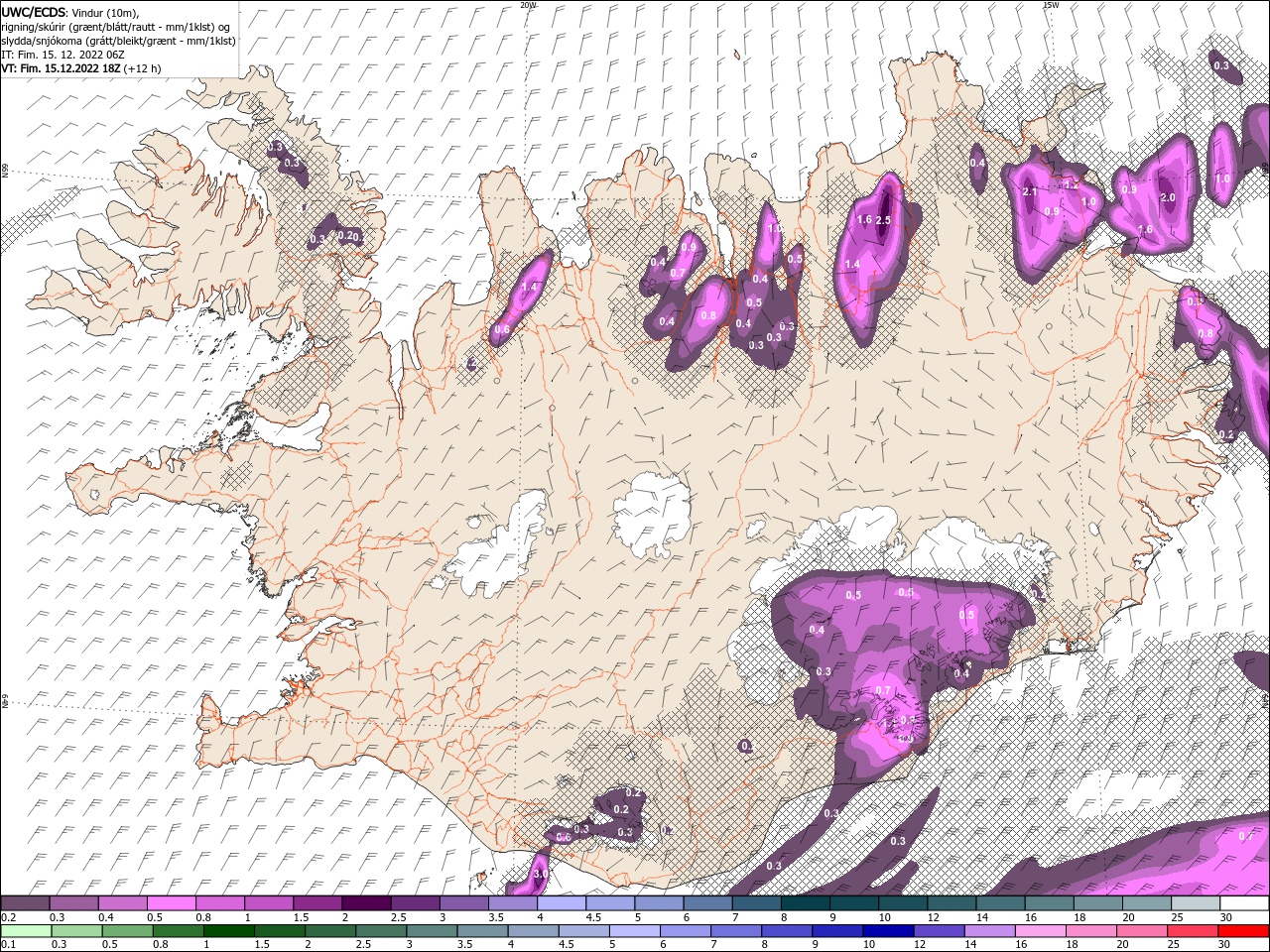Click the light violet 14 swatch on the lower scale
Viewport: 1270px width, 952px height.
tap(989, 931)
